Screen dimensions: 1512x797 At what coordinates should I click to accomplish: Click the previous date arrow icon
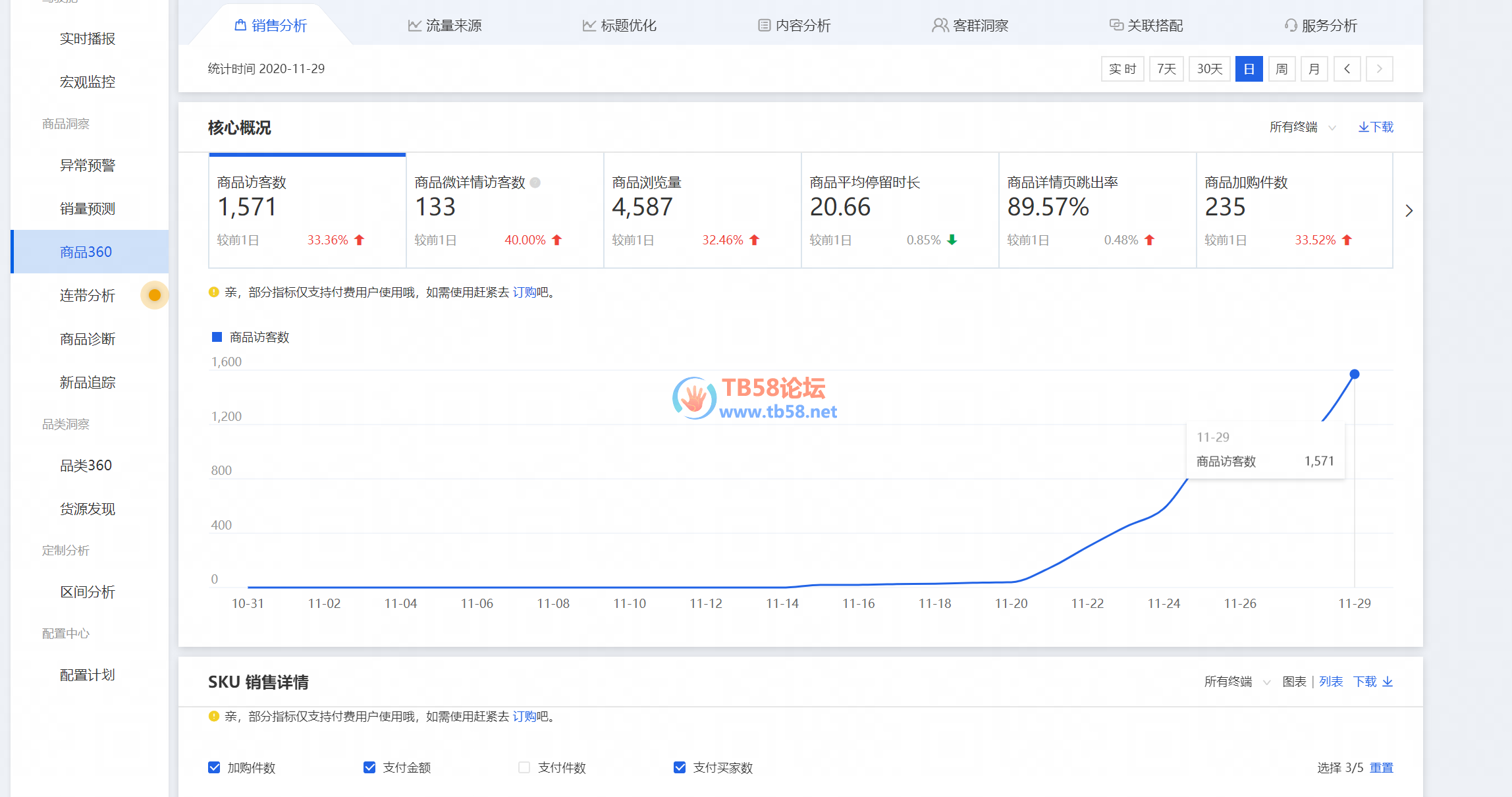(x=1347, y=69)
